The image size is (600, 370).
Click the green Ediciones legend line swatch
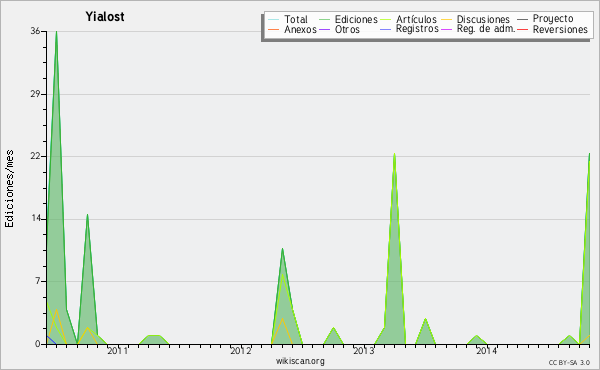tap(324, 19)
